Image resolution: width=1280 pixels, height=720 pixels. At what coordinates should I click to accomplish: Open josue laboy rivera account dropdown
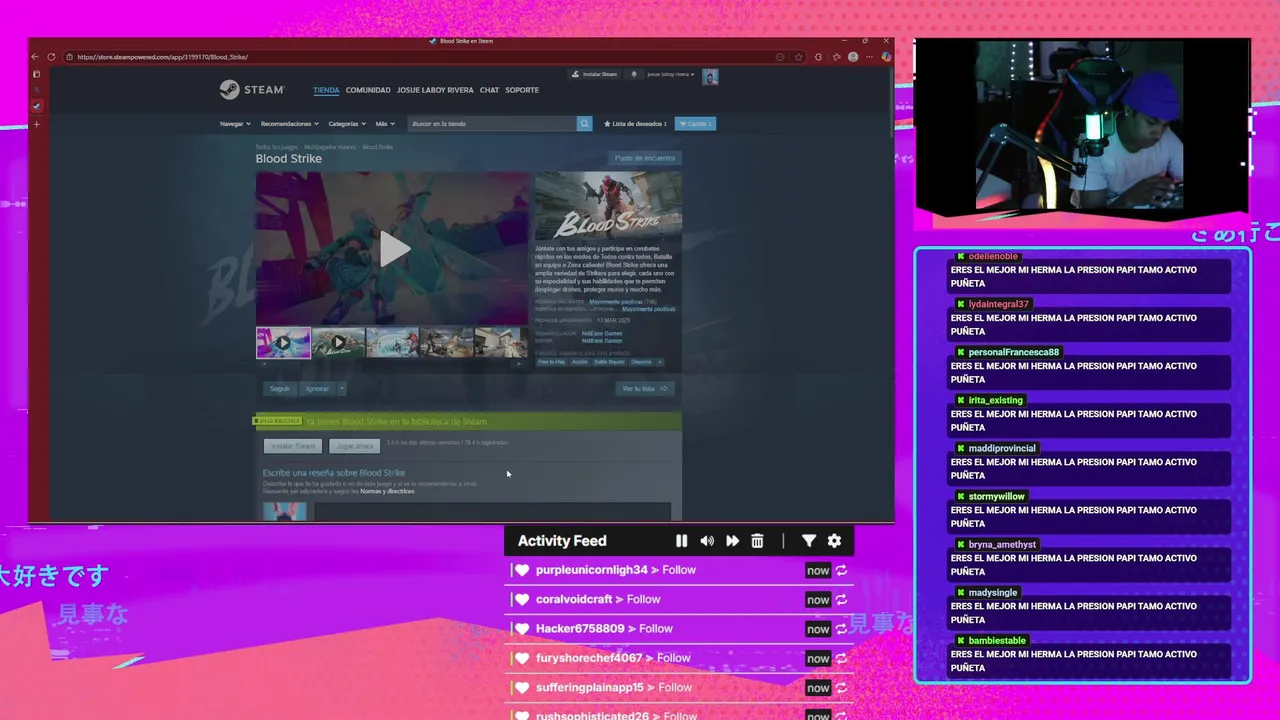670,74
